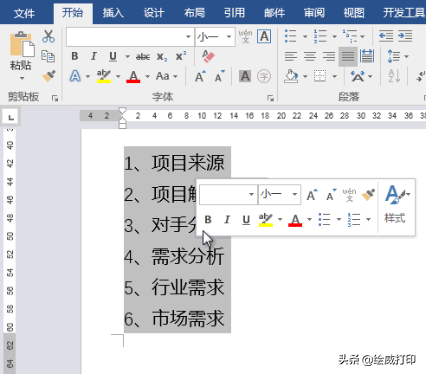Click the Copy icon in clipboard group
Screen dimensions: 426x375
48,56
